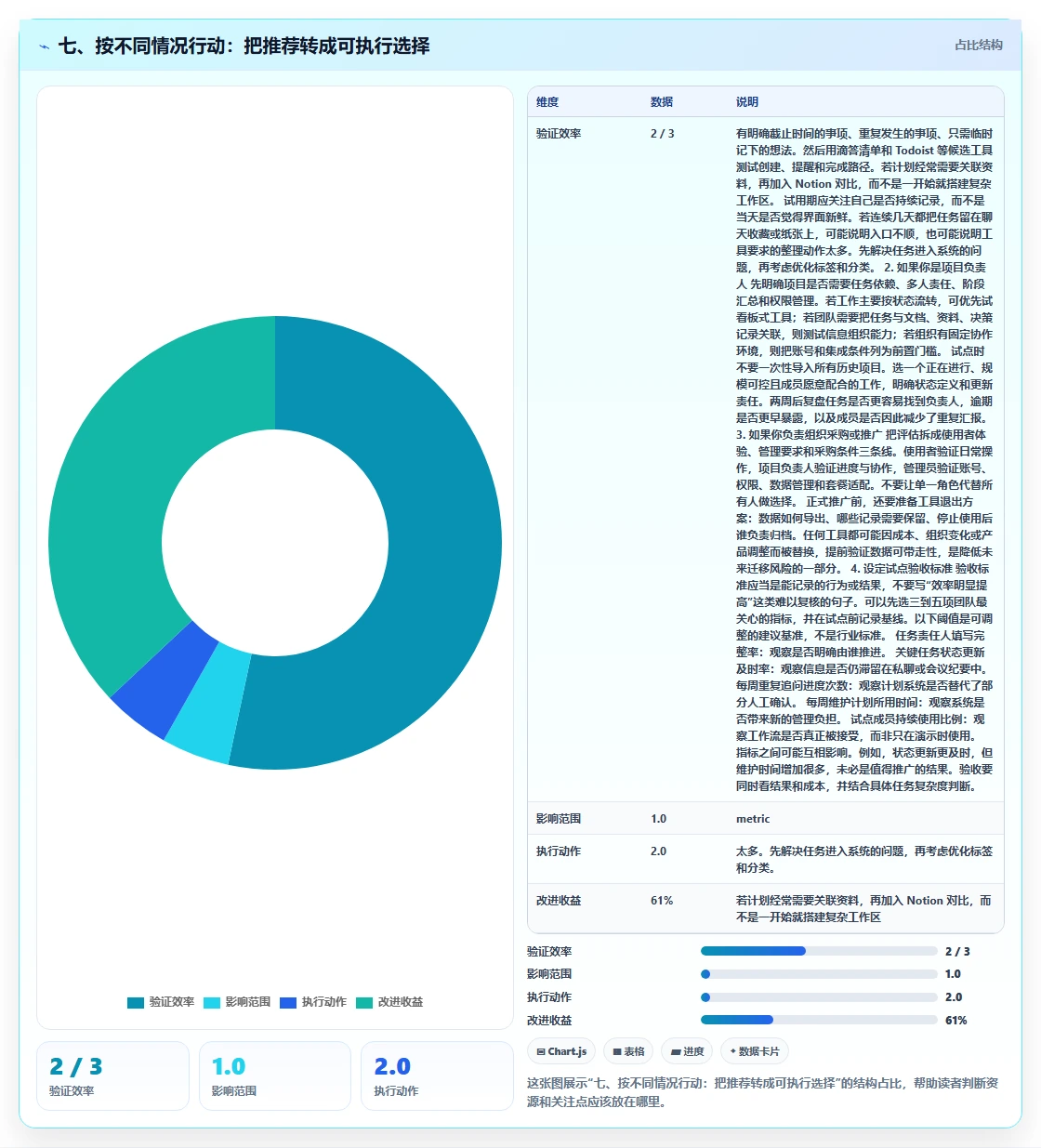
Task: Click the lightning icon beside the section title
Action: pos(45,46)
